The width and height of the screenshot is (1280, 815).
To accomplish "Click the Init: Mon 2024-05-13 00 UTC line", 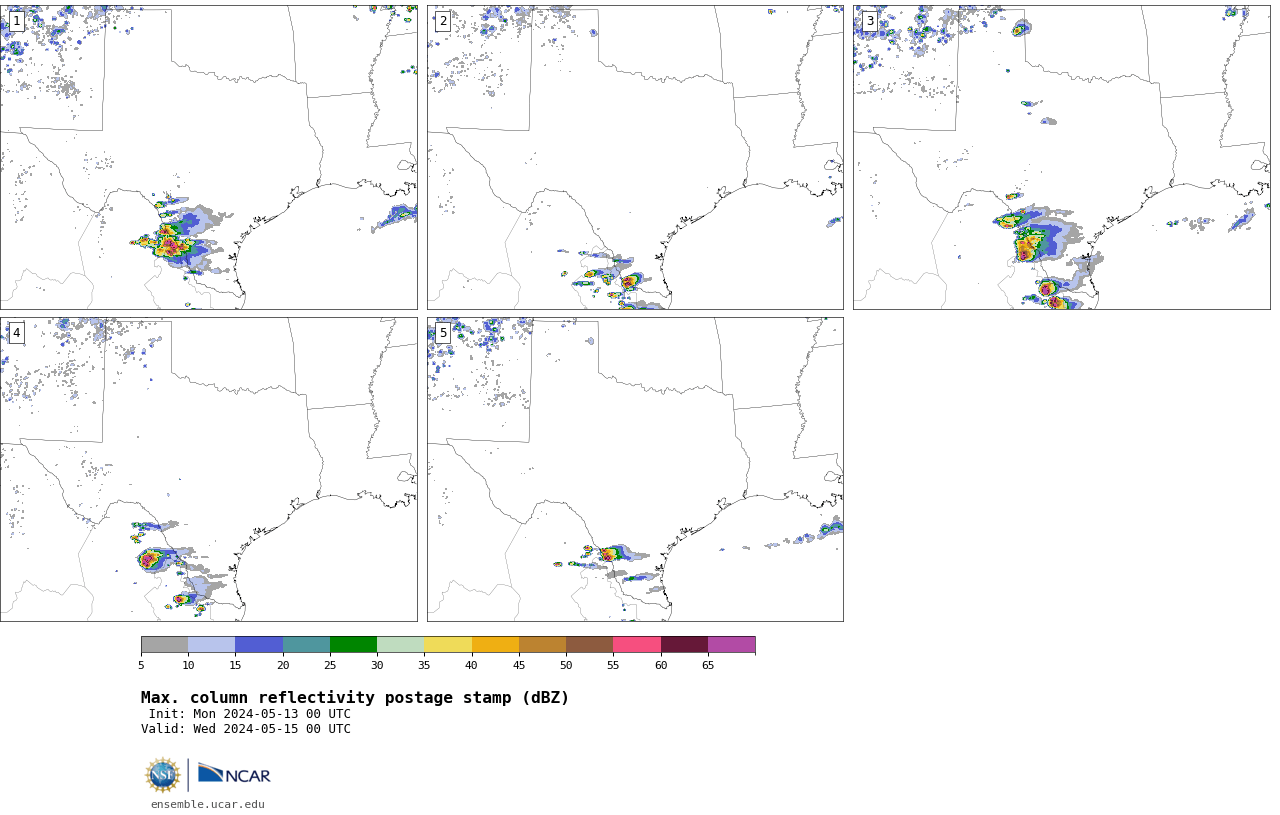I will [x=250, y=714].
